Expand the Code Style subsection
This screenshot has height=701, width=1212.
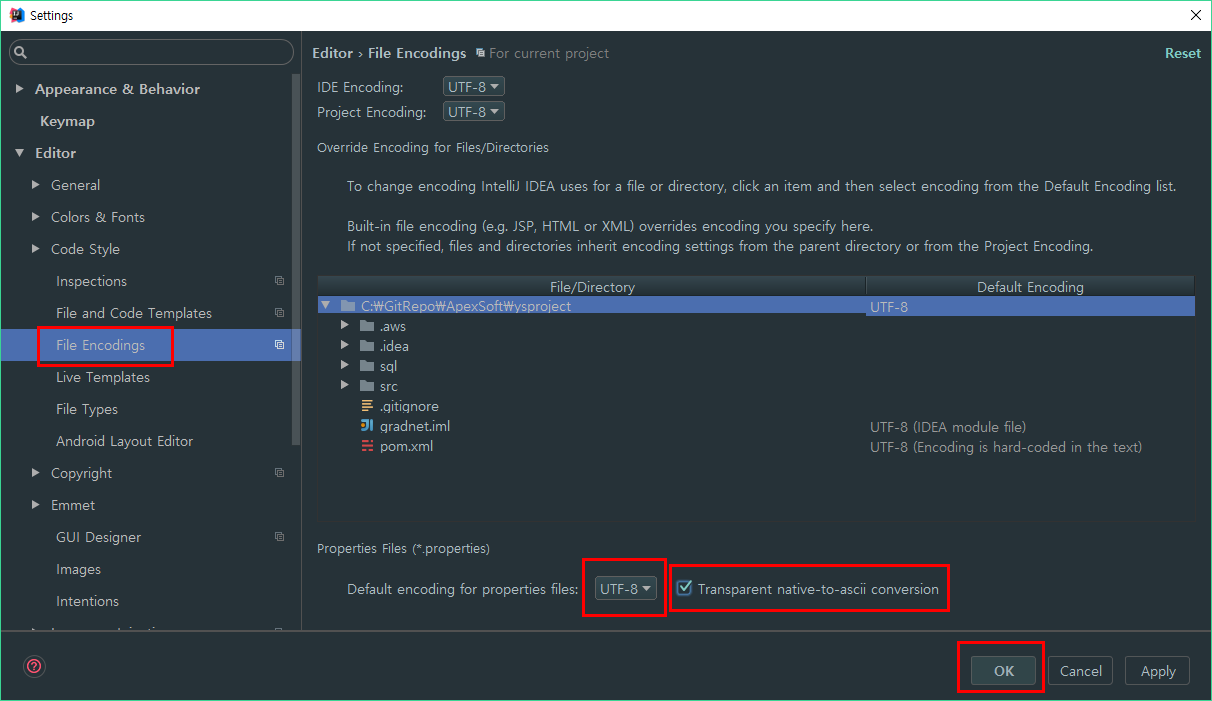tap(36, 249)
